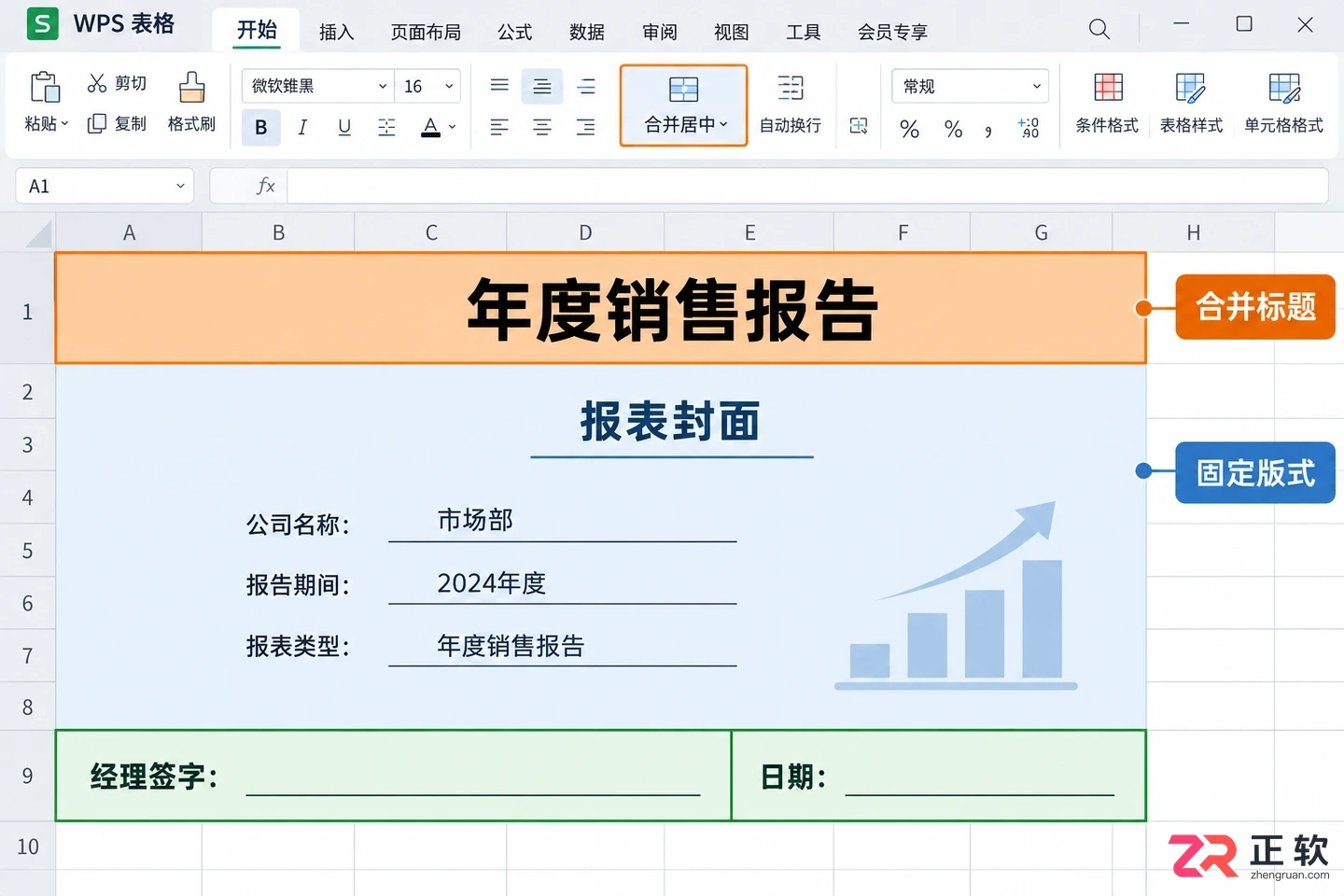Open 单元格格式 cell format

pyautogui.click(x=1283, y=105)
